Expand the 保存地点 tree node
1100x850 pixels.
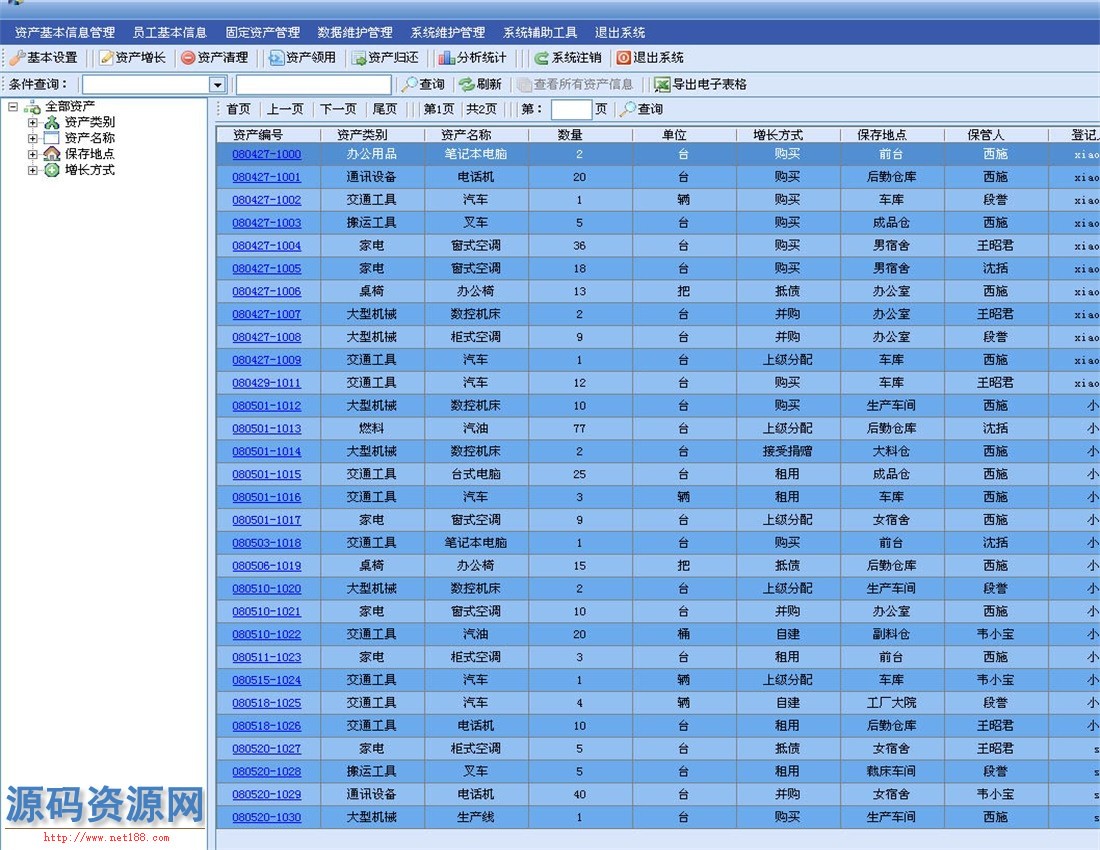(x=32, y=154)
